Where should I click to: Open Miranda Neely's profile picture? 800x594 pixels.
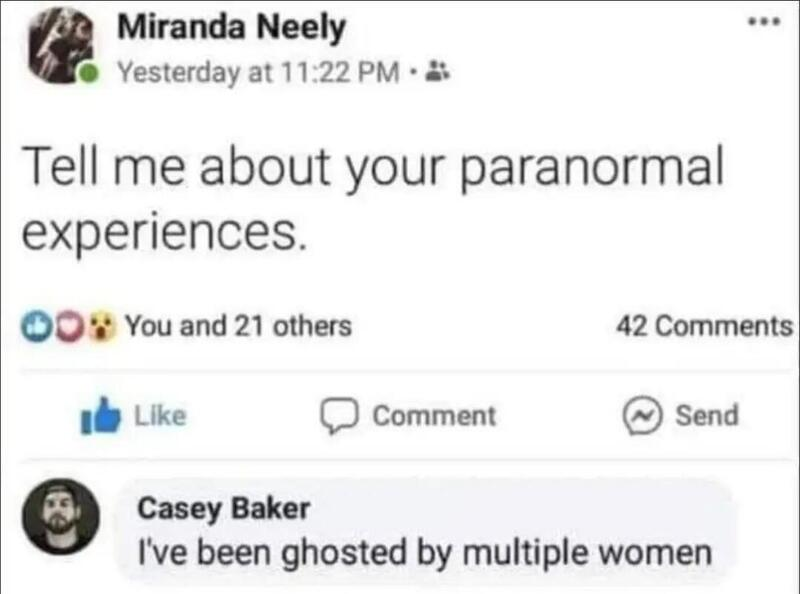pyautogui.click(x=60, y=45)
